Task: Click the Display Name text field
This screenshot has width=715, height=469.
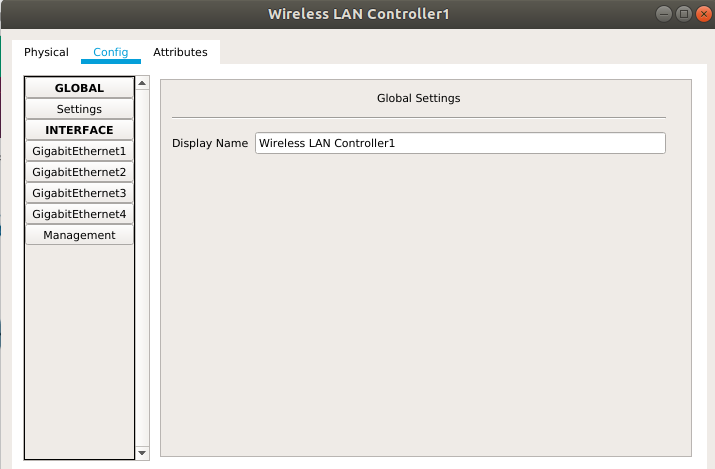Action: point(460,143)
